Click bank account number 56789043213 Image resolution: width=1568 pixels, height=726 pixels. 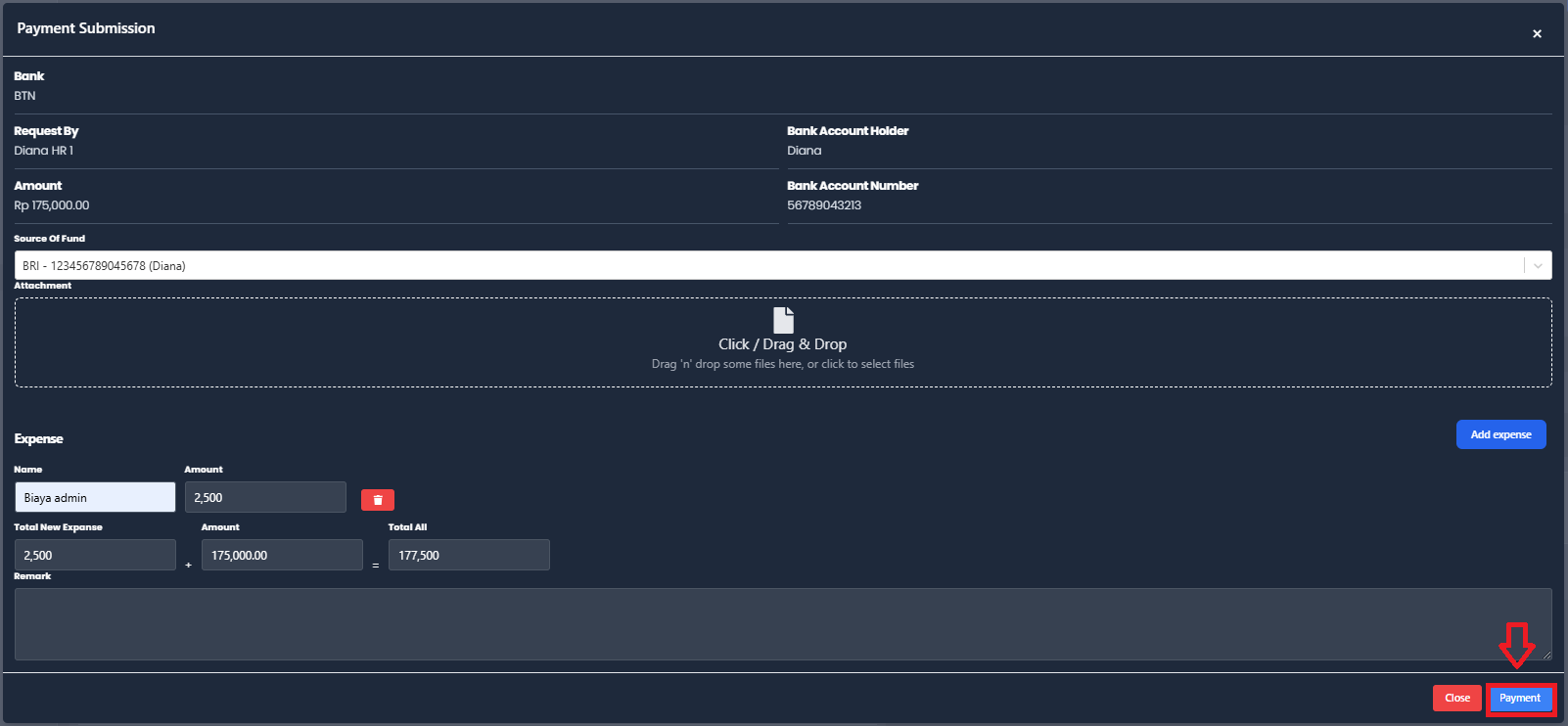pos(824,205)
